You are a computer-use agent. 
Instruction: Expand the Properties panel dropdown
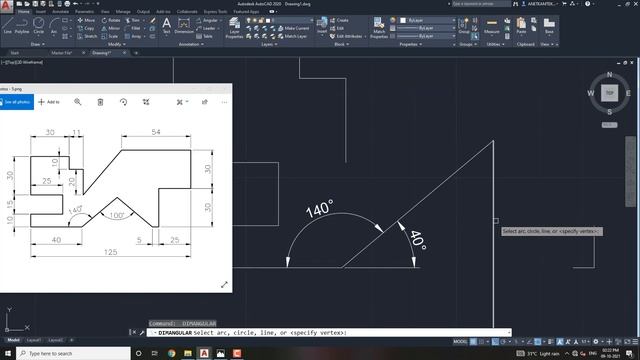click(411, 44)
